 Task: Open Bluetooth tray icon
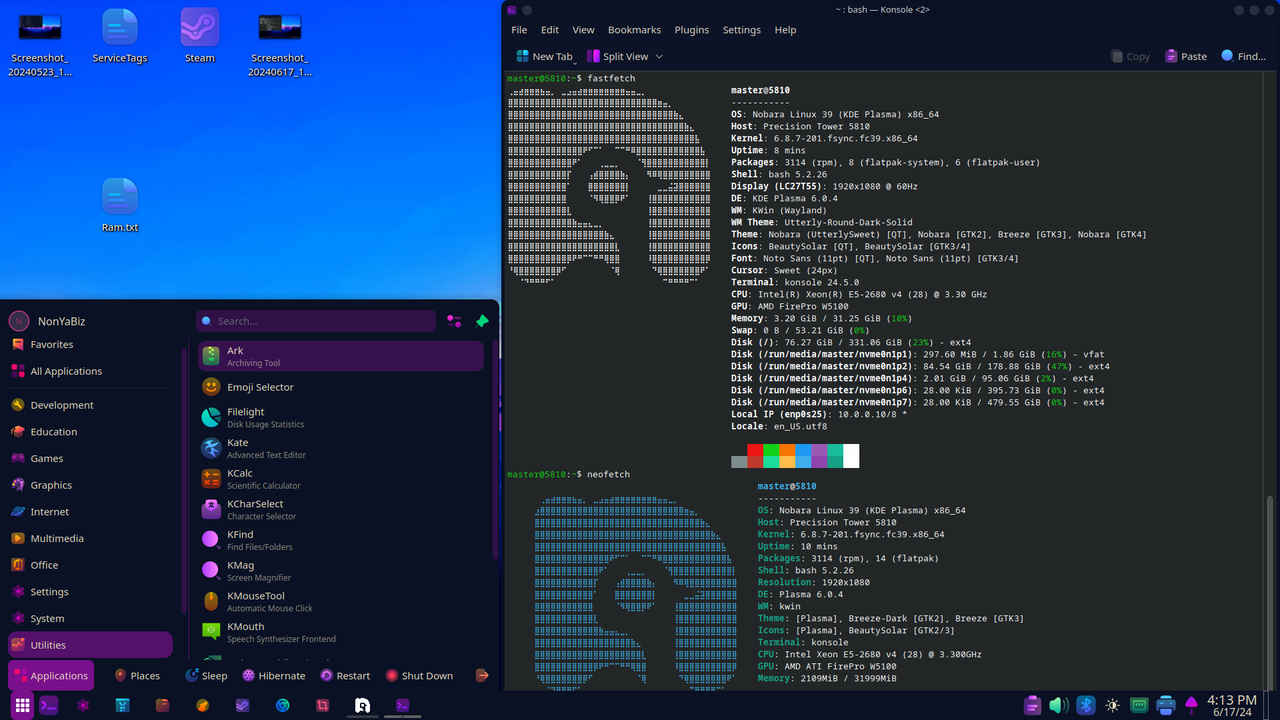pyautogui.click(x=1086, y=705)
